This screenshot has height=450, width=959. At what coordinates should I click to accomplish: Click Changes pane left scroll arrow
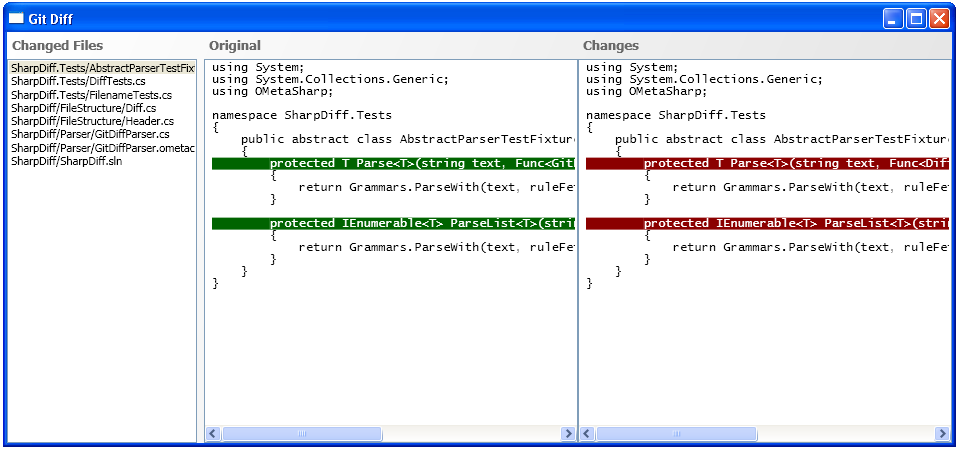(587, 434)
